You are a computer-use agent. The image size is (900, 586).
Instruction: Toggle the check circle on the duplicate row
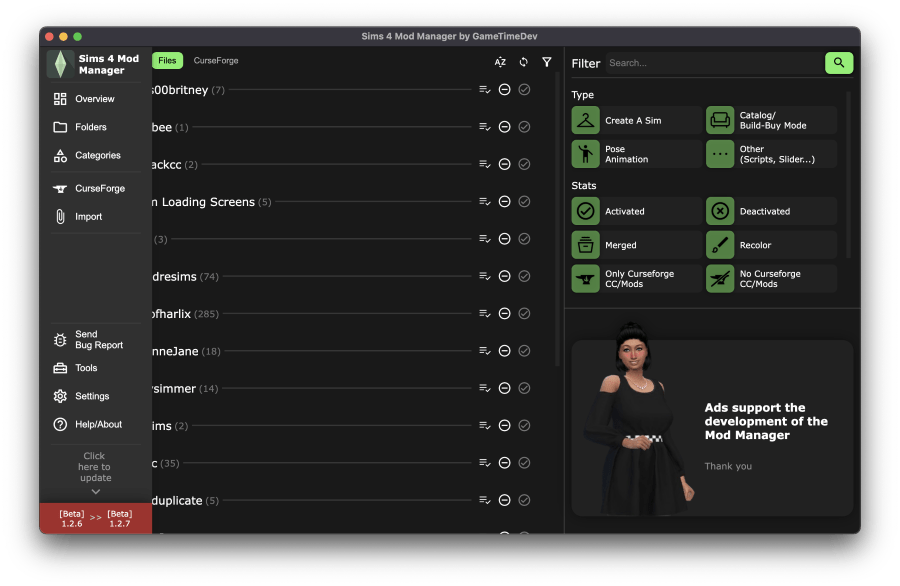[524, 500]
